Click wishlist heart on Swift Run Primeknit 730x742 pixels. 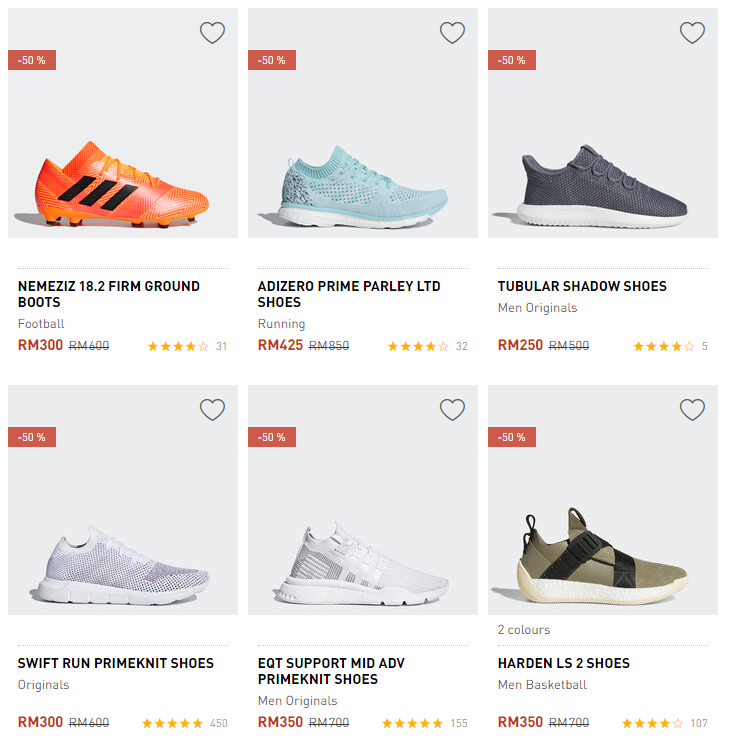212,410
